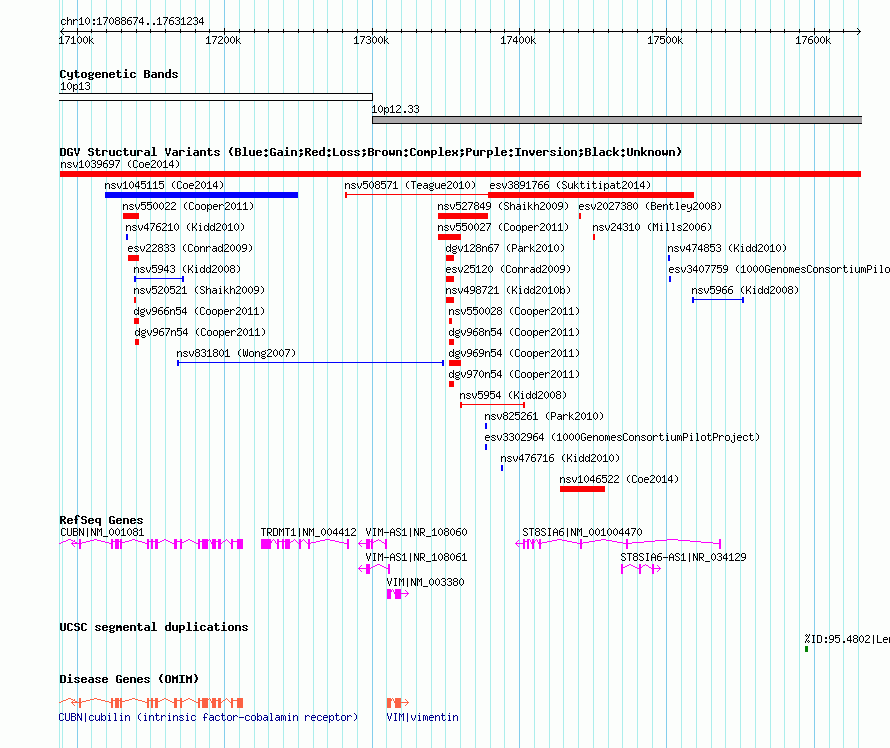Click the esv3891766 (Suktitipat2014) label

point(570,185)
